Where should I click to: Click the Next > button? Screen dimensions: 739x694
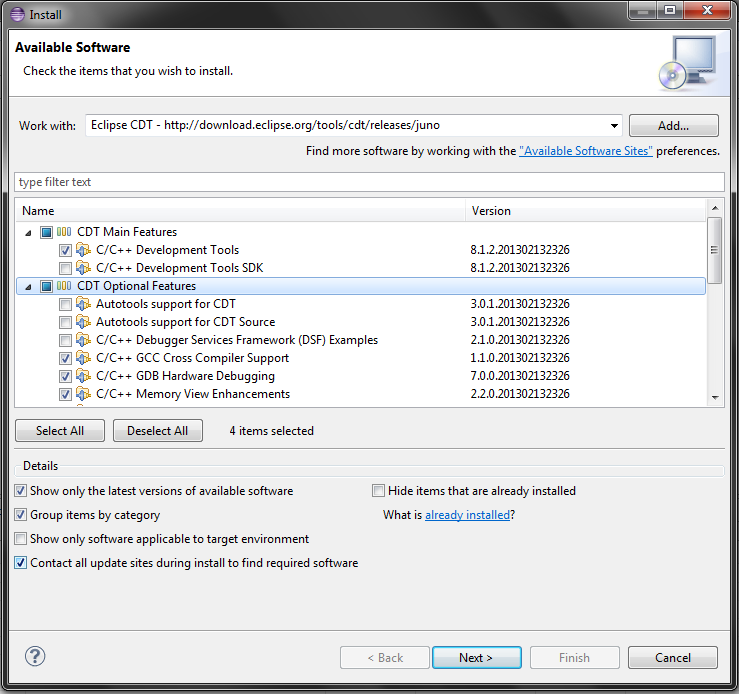pos(476,658)
